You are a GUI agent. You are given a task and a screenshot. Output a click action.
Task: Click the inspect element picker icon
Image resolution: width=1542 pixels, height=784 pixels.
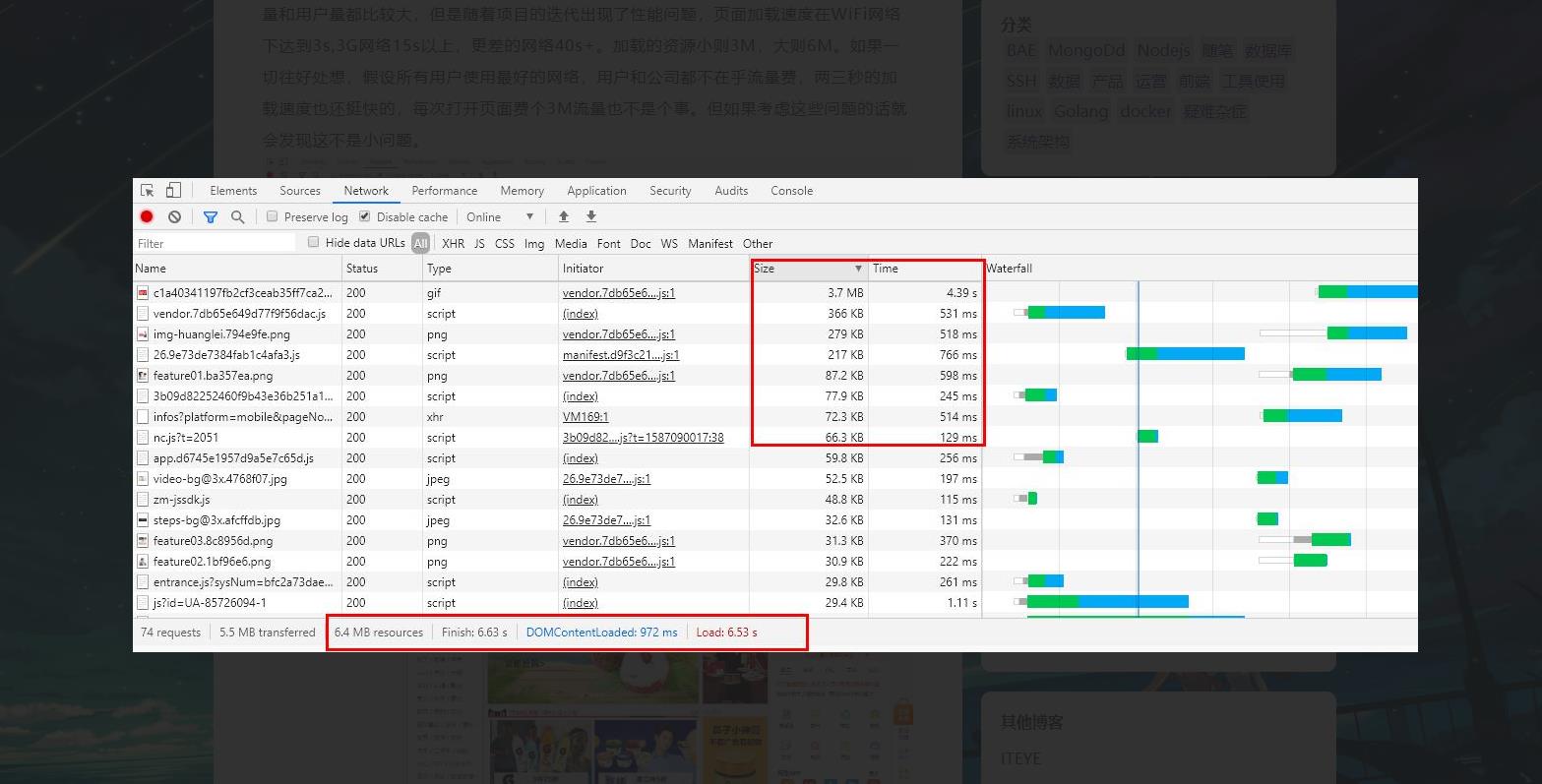point(148,191)
